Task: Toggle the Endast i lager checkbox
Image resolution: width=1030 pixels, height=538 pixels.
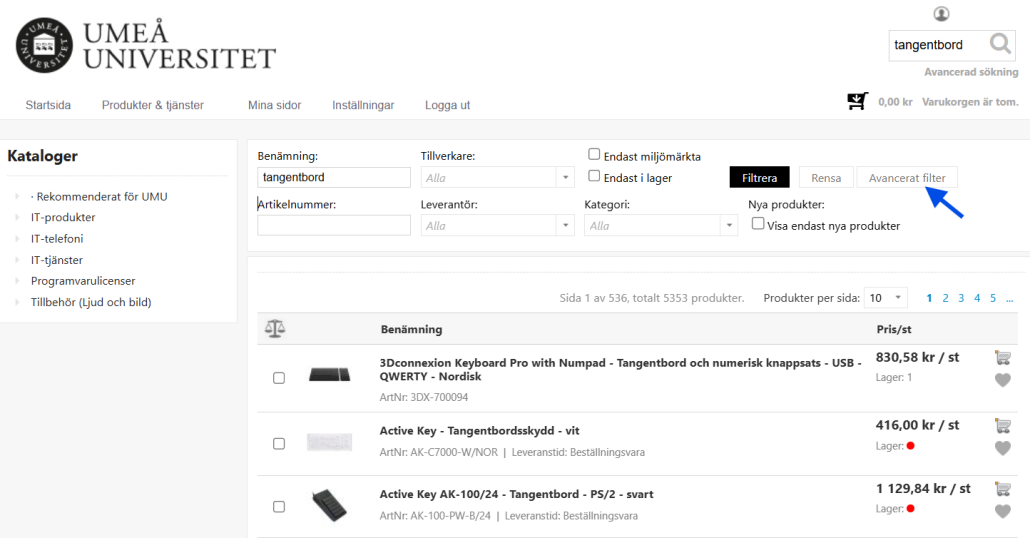Action: pyautogui.click(x=594, y=177)
